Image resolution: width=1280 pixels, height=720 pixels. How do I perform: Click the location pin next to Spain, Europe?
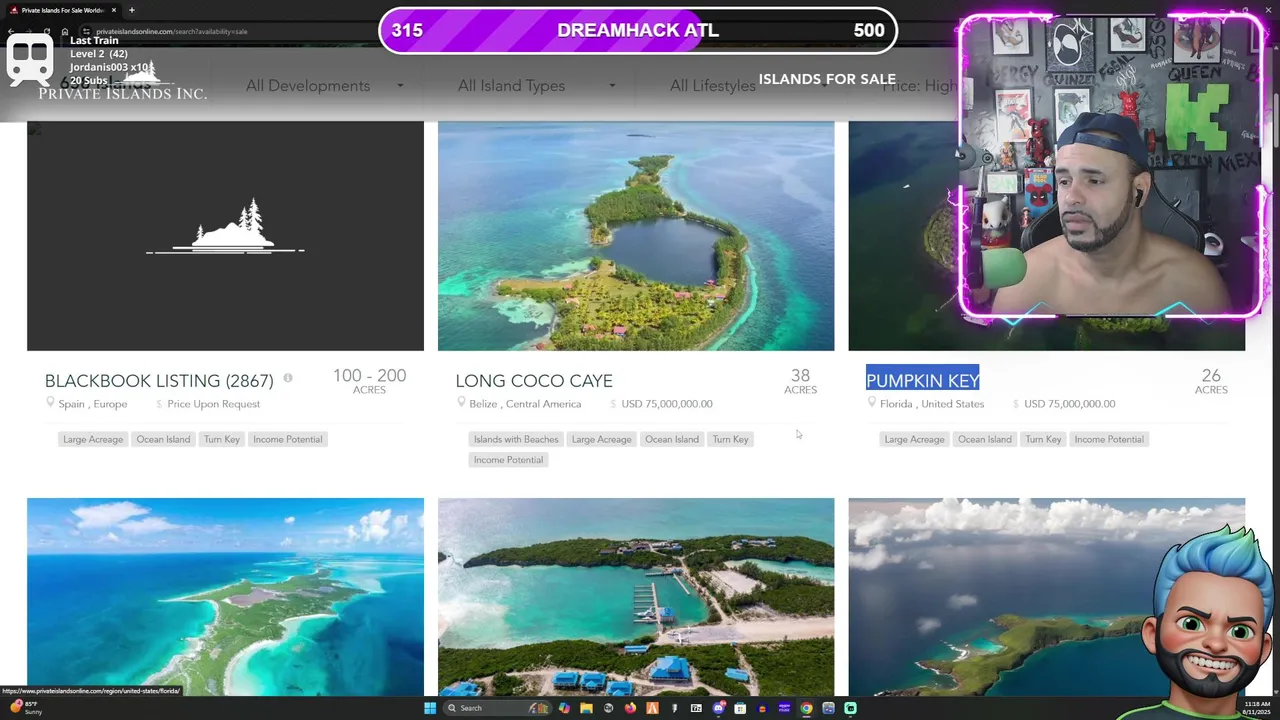pos(50,403)
